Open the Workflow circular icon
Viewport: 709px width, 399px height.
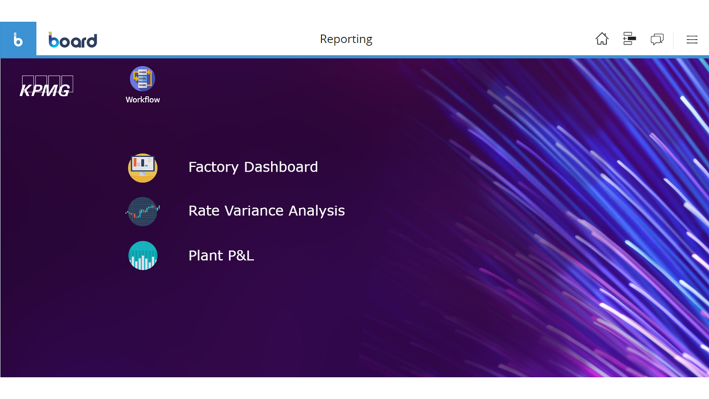point(142,79)
